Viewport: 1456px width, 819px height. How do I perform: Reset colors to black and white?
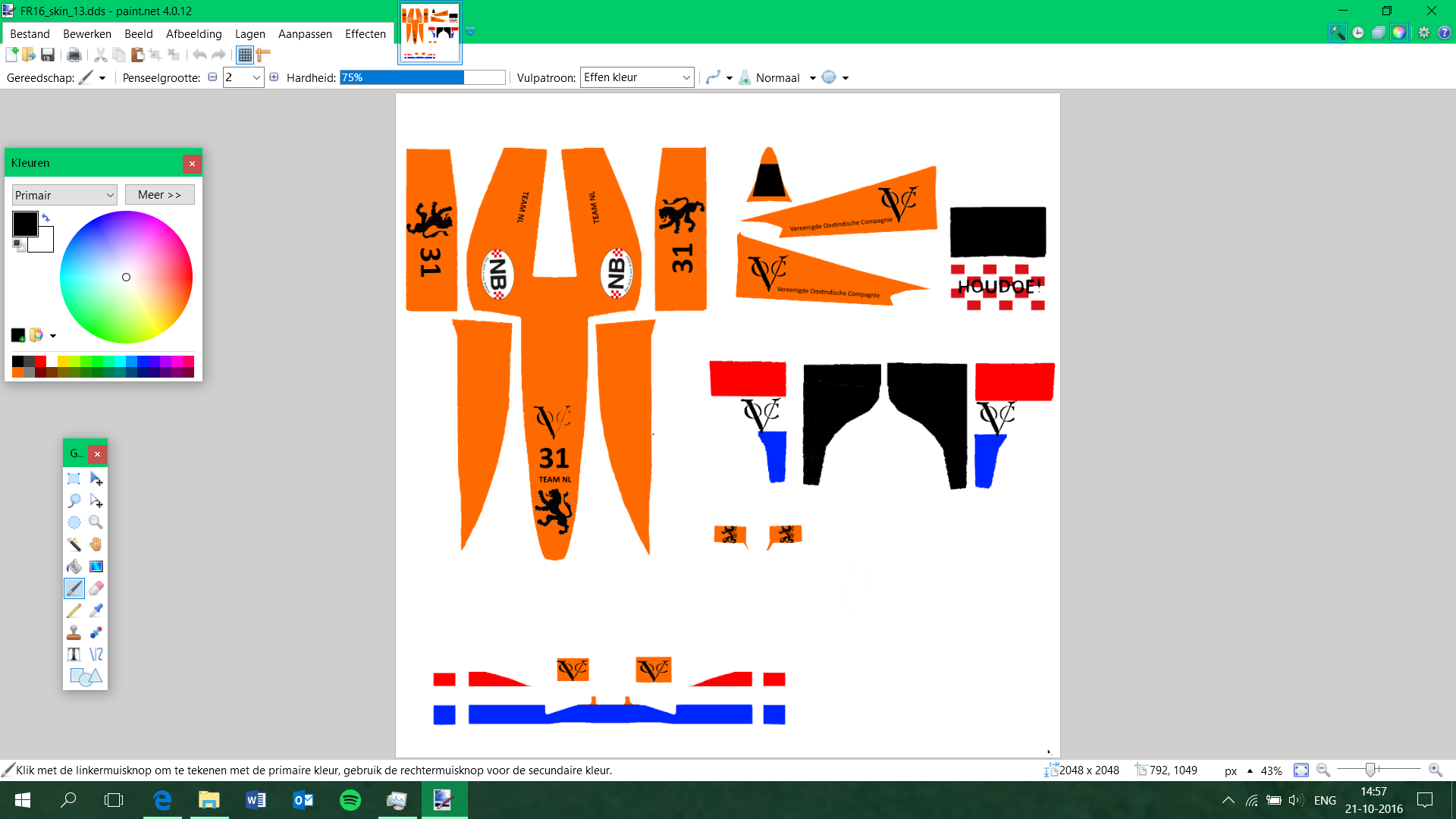[x=19, y=245]
